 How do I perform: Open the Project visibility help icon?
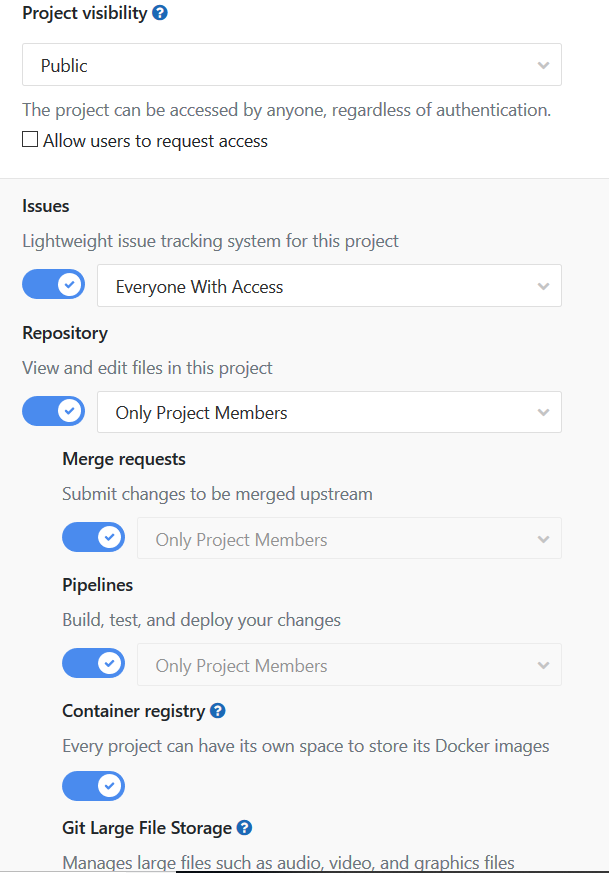coord(160,14)
